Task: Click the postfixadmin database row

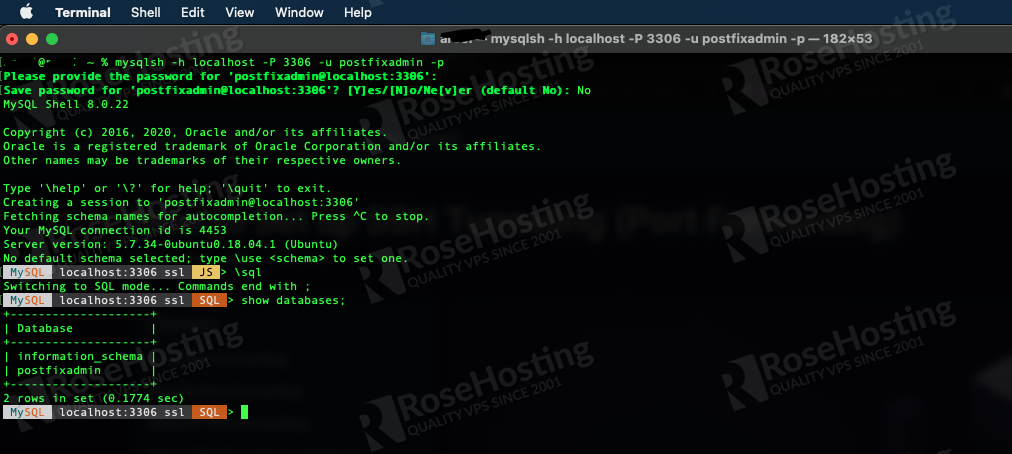Action: point(80,371)
